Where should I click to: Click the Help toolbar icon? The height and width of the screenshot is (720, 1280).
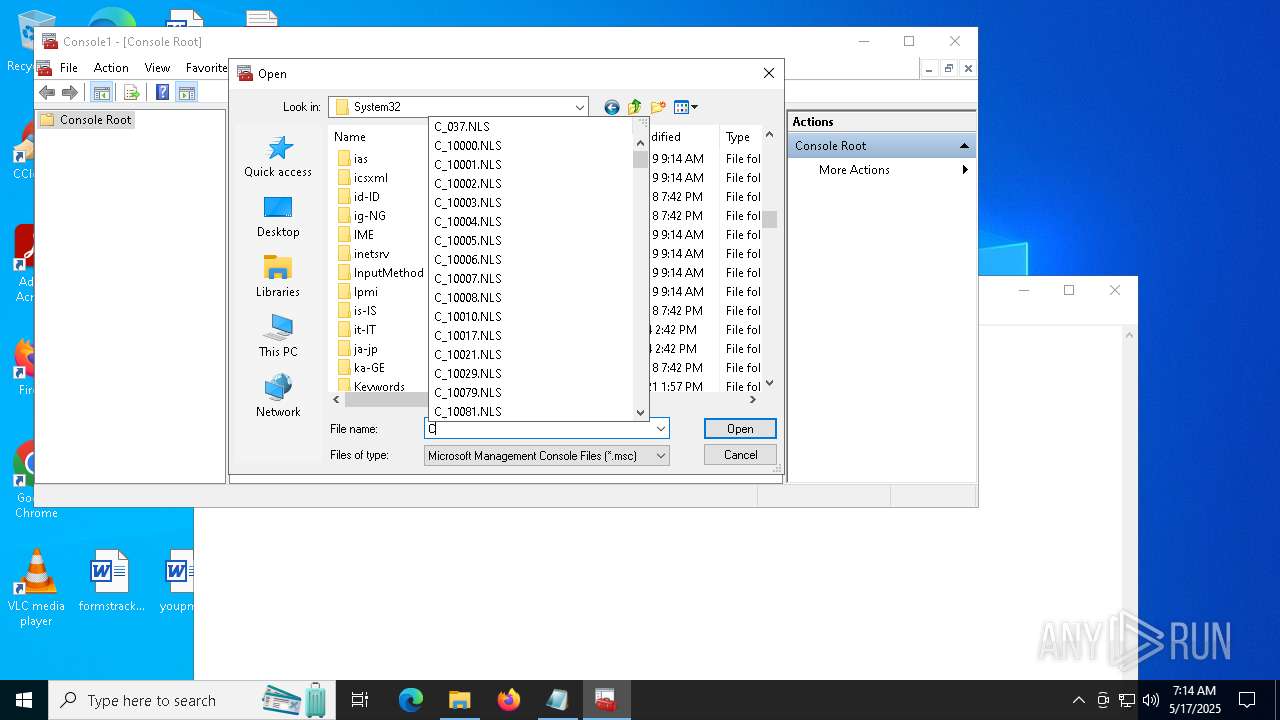coord(163,93)
